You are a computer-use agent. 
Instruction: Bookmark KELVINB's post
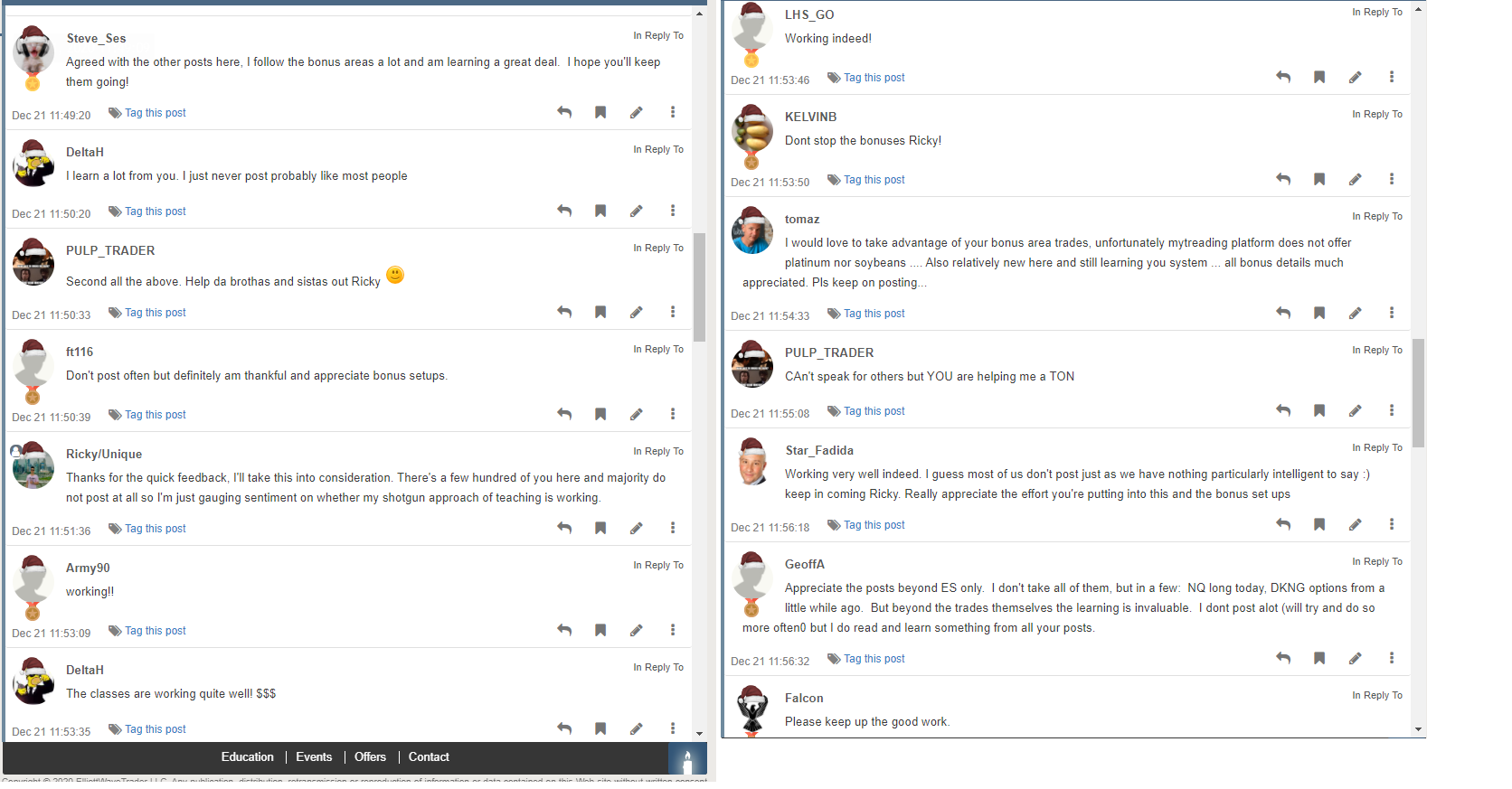(1319, 179)
